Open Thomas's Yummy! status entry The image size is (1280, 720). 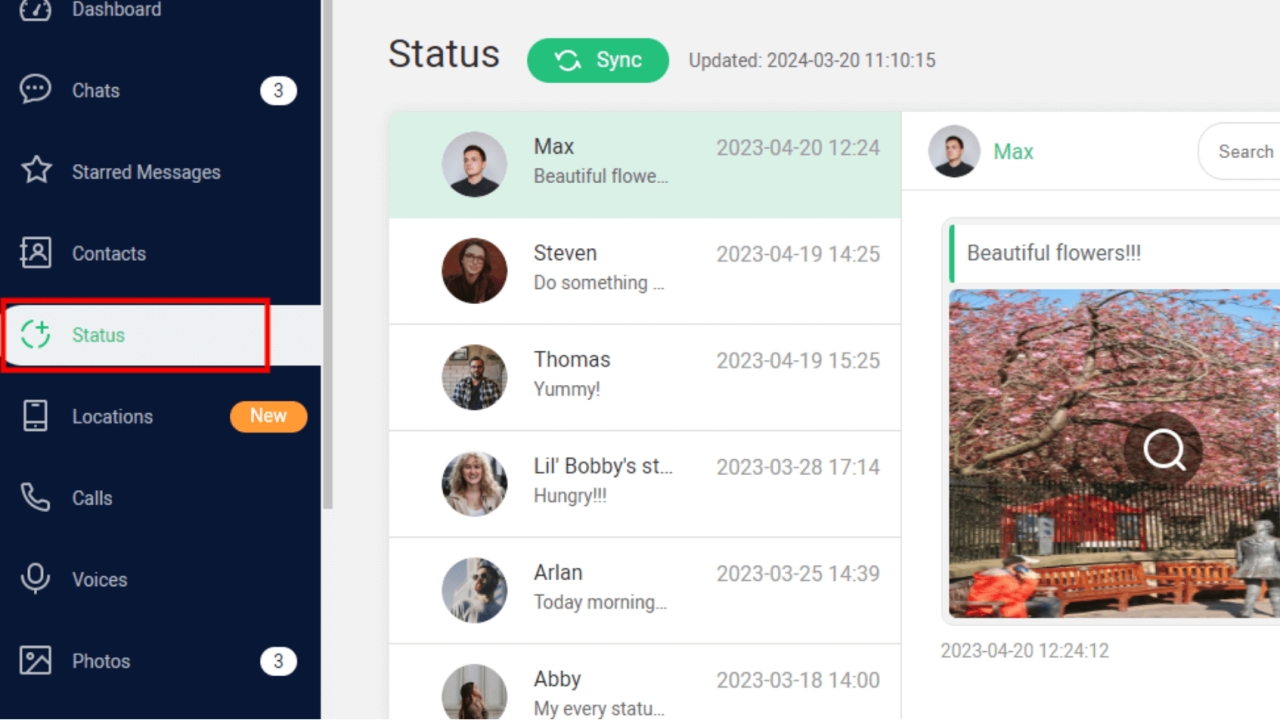(x=645, y=378)
